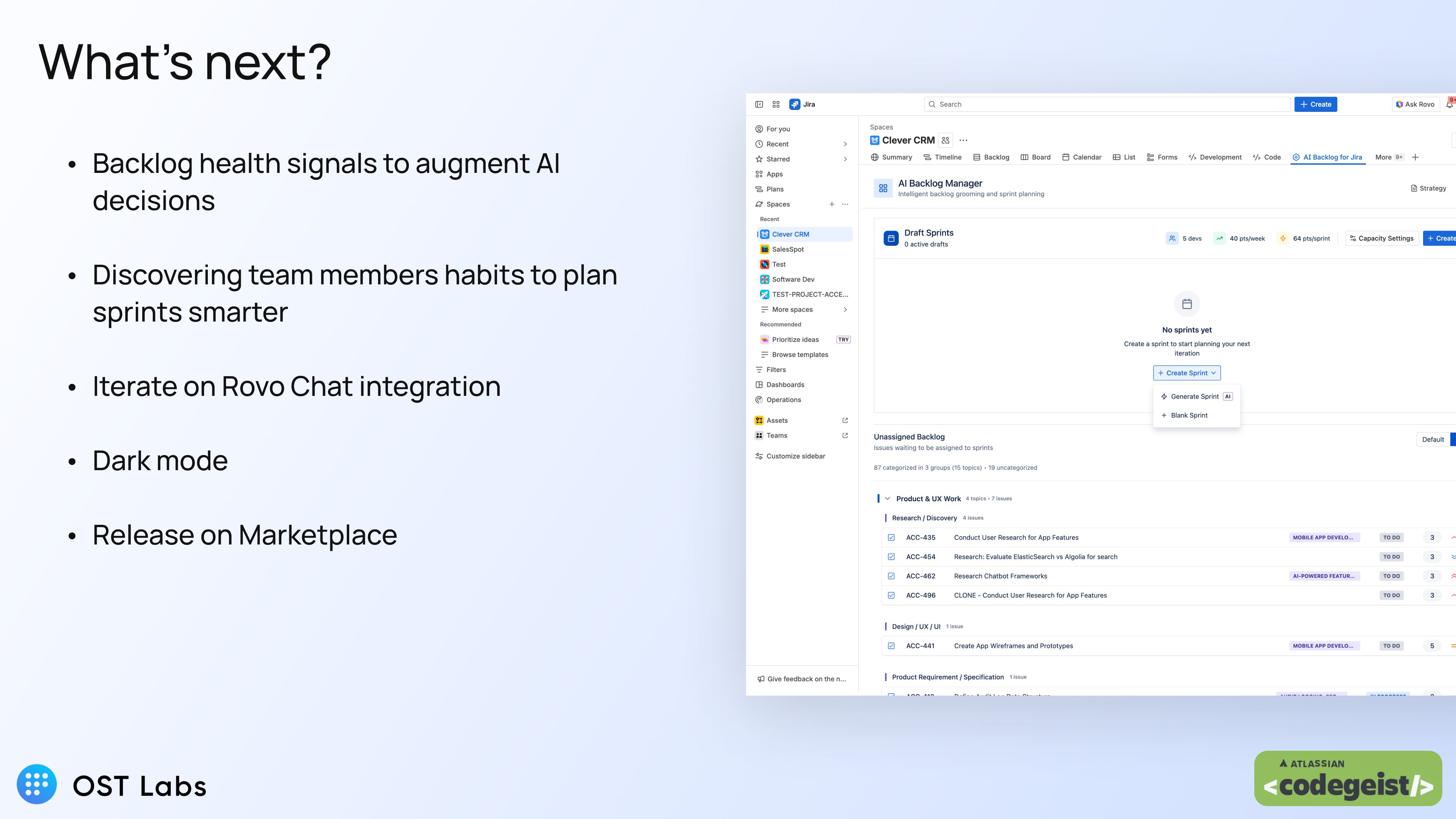Image resolution: width=1456 pixels, height=819 pixels.
Task: Select Generate Sprint AI menu option
Action: click(x=1195, y=396)
